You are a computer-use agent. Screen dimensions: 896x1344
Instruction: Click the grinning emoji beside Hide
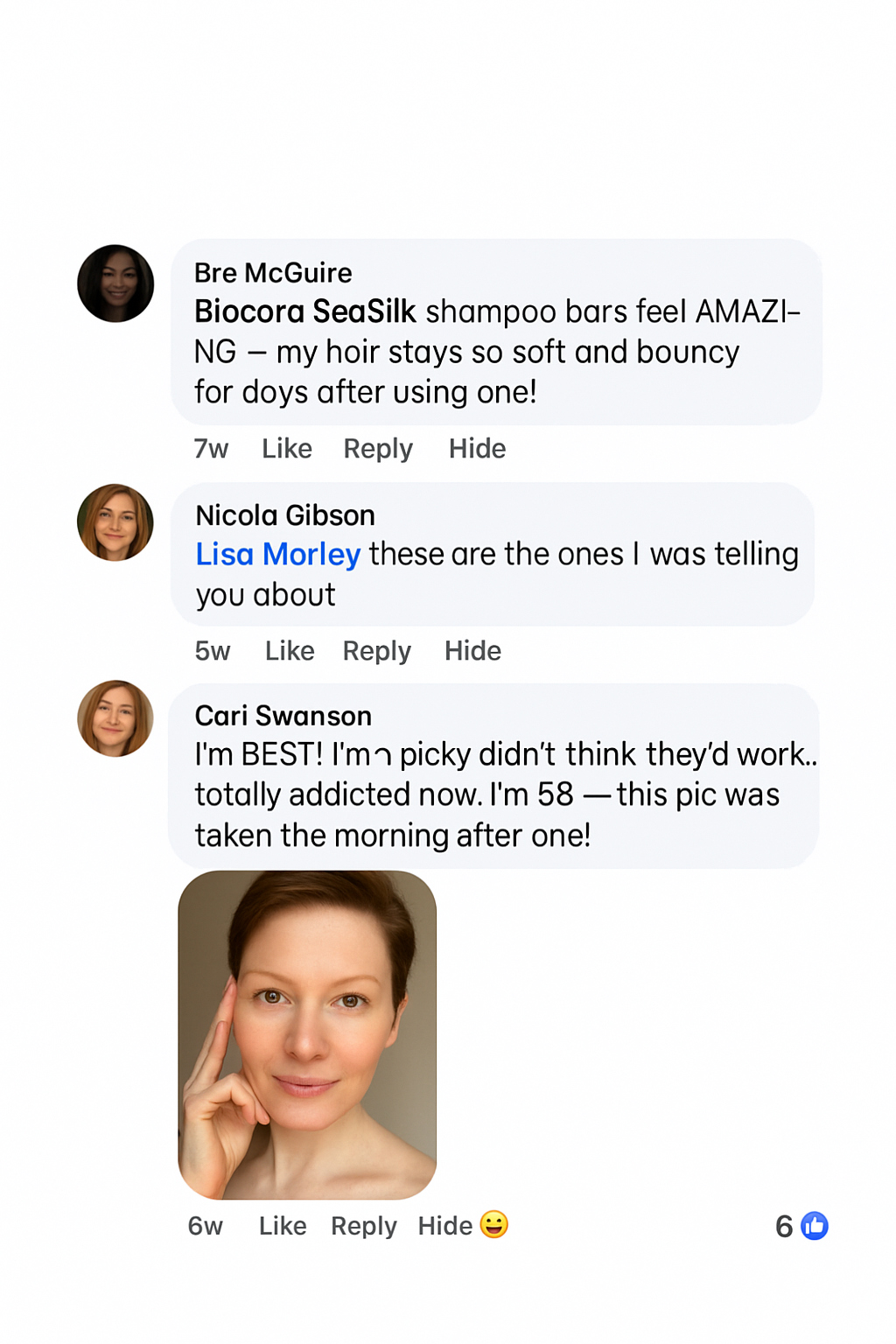coord(494,1224)
